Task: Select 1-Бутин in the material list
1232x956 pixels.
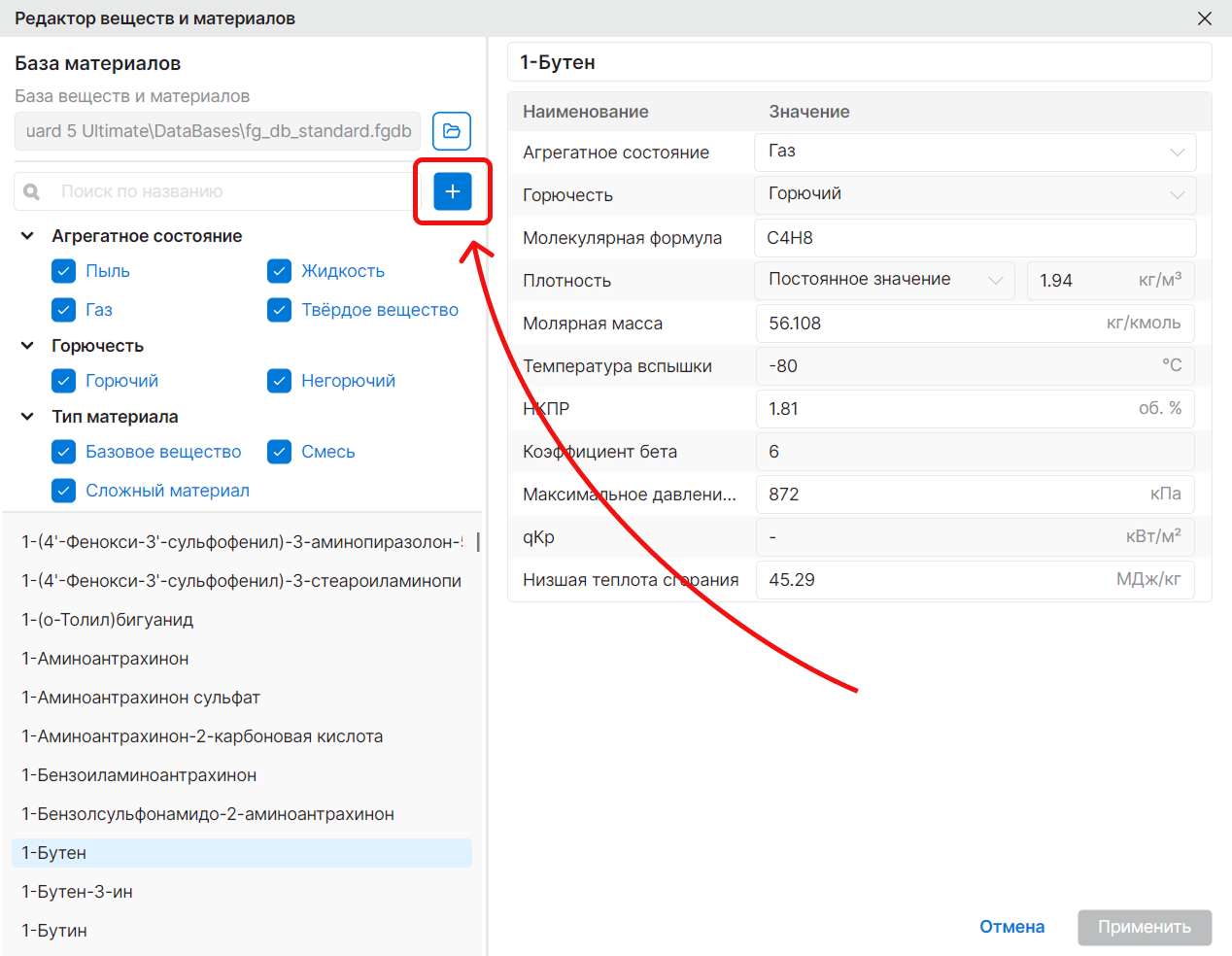Action: [x=242, y=931]
